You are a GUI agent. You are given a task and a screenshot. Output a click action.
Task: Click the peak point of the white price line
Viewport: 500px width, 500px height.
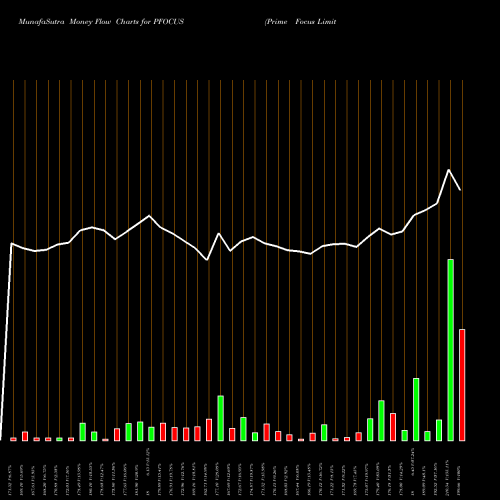point(449,170)
